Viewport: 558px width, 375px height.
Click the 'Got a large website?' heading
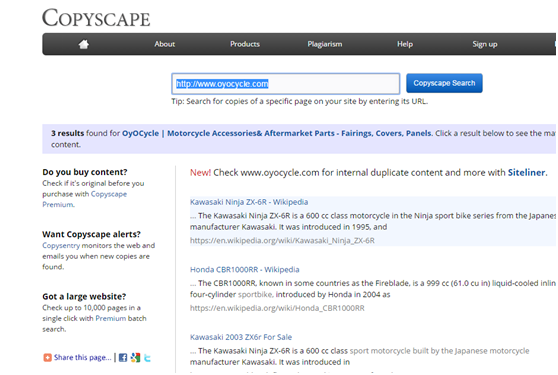coord(84,297)
